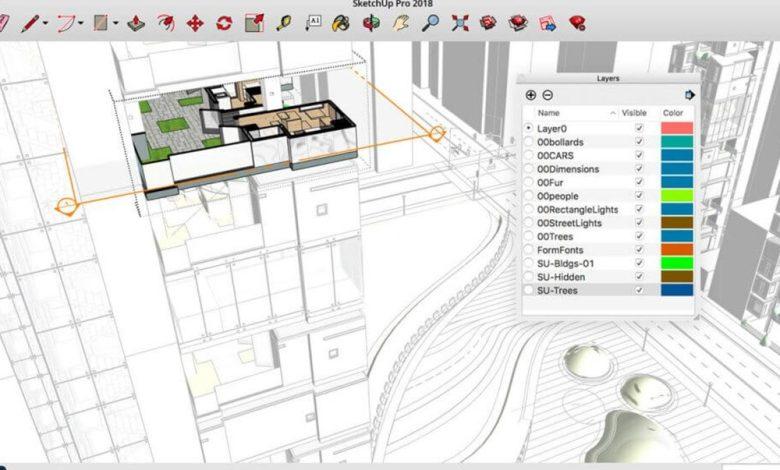Select the Scale tool

(254, 23)
